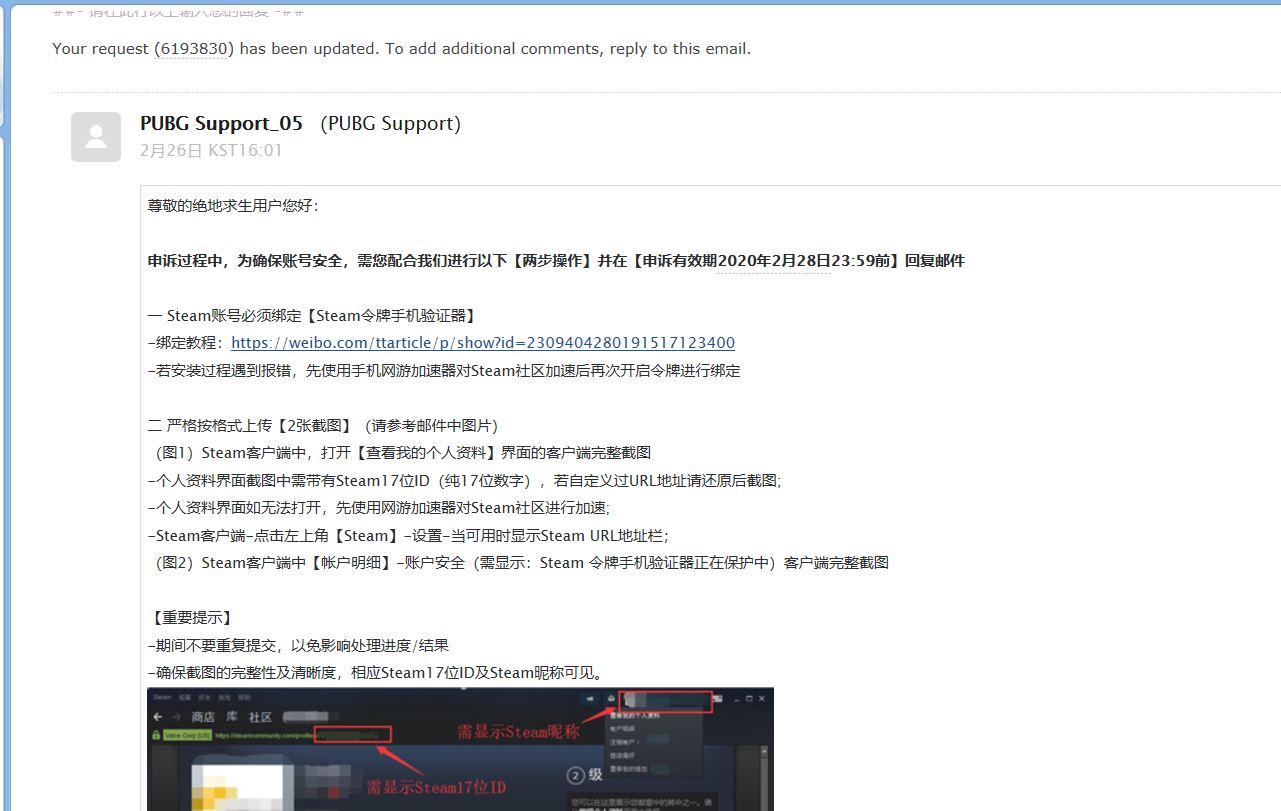Click the forward navigation arrow in the Steam screenshot

pos(176,717)
